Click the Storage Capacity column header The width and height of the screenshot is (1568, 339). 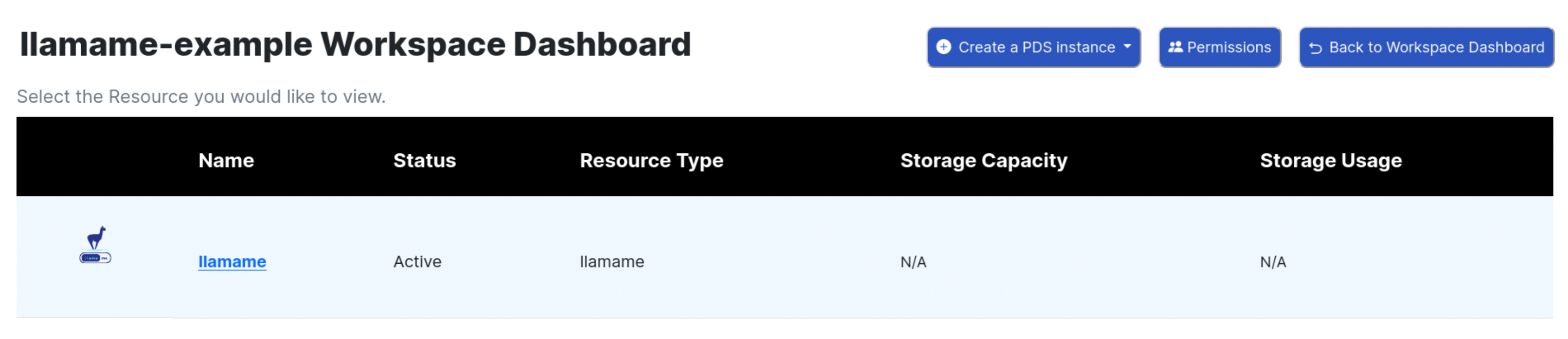[x=983, y=160]
